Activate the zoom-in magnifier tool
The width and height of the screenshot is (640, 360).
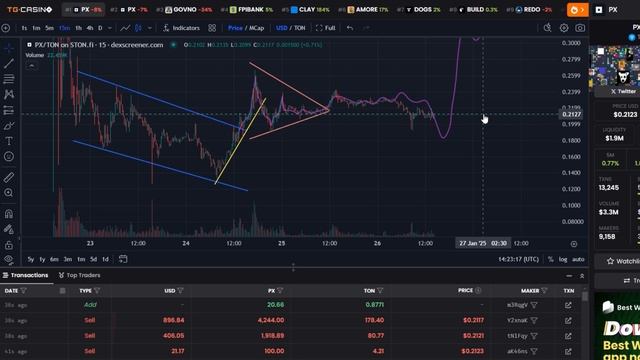click(x=9, y=193)
